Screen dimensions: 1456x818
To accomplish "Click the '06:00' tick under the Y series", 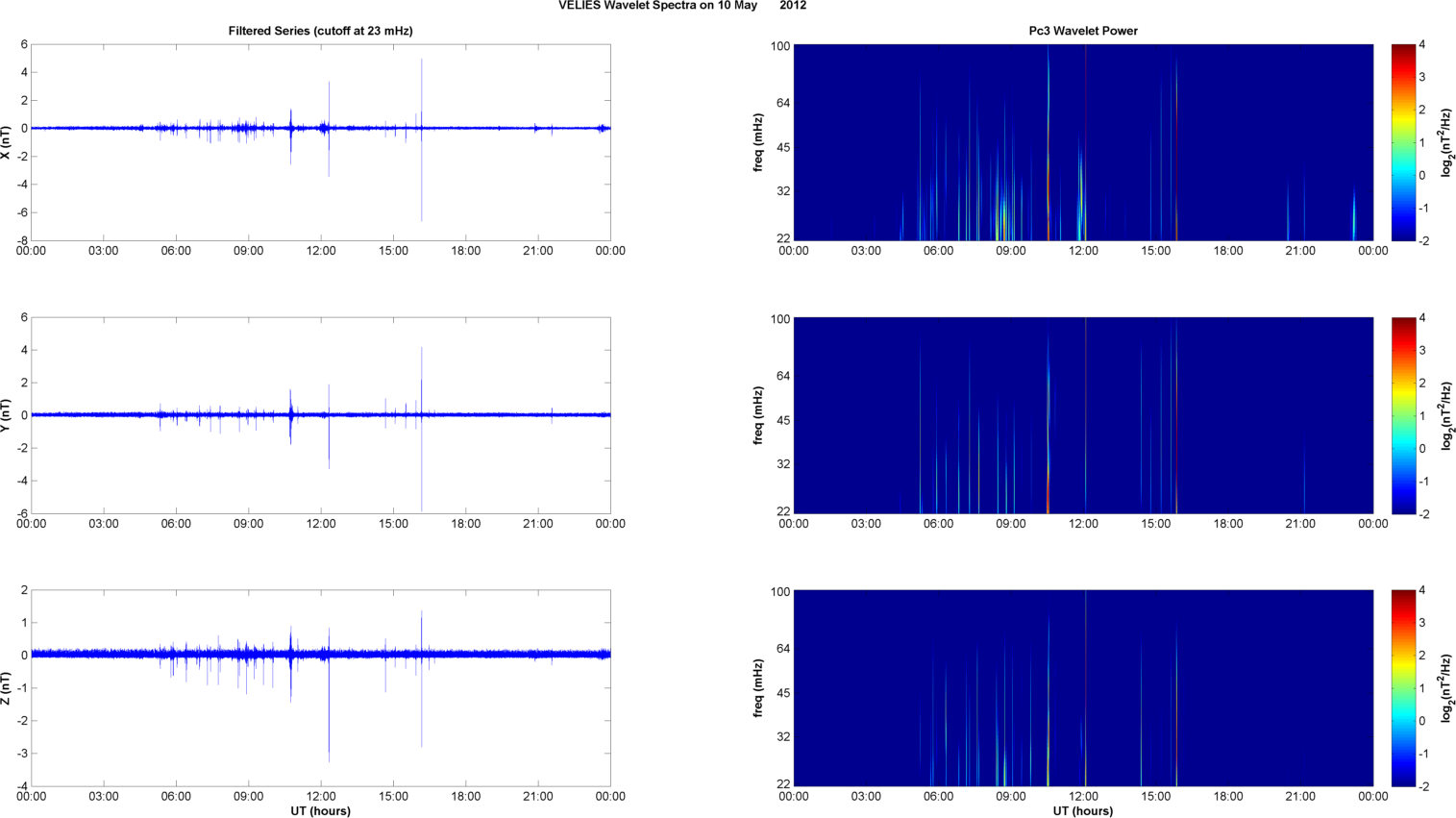I will [176, 524].
